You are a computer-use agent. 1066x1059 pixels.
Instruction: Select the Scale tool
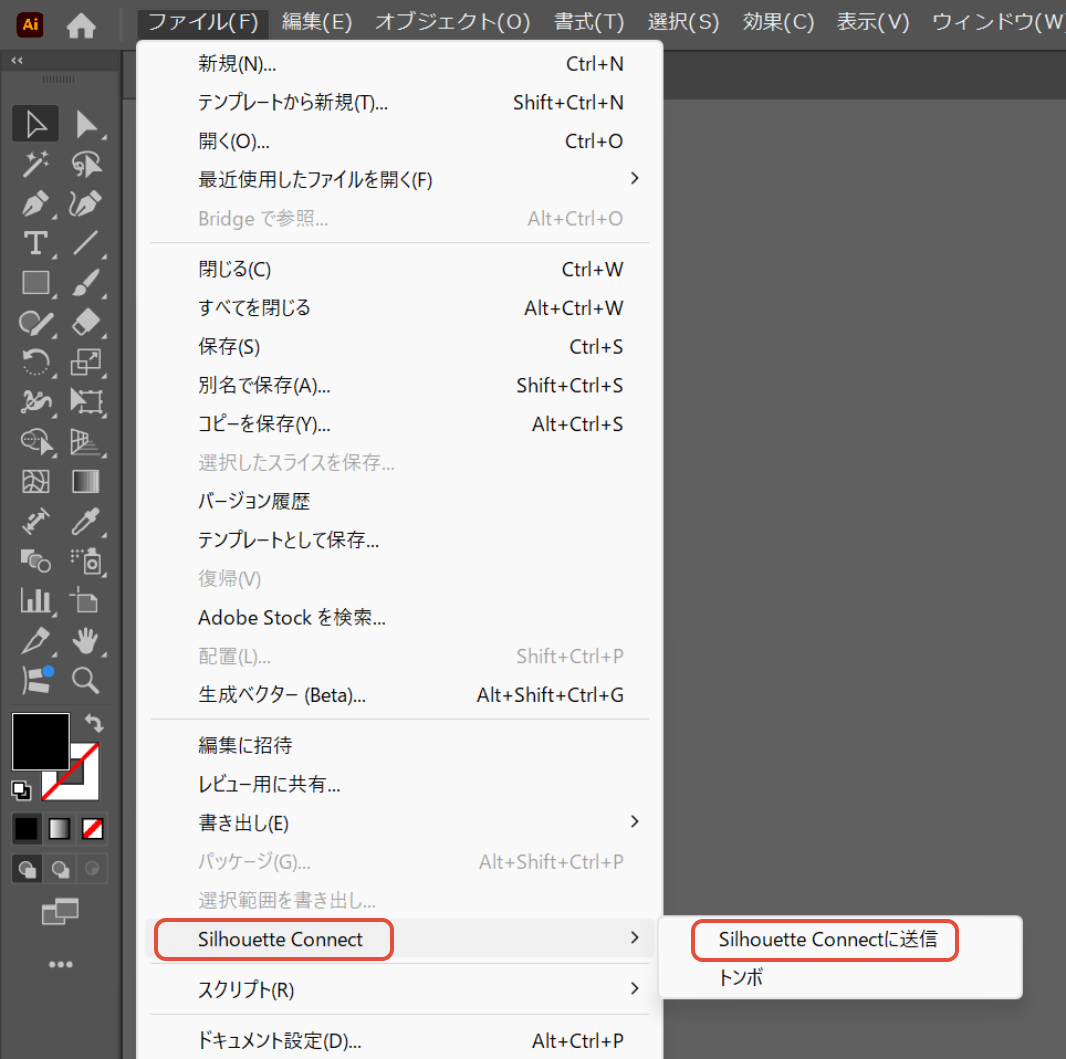point(86,362)
